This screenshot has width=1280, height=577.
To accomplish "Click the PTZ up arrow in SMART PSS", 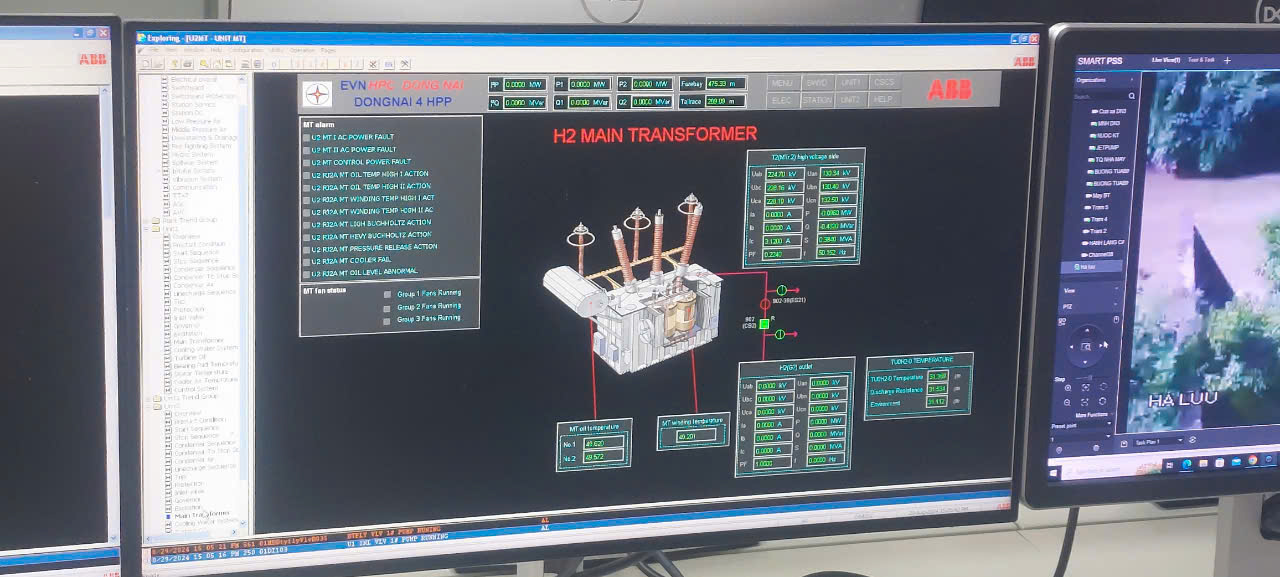I will pos(1086,328).
